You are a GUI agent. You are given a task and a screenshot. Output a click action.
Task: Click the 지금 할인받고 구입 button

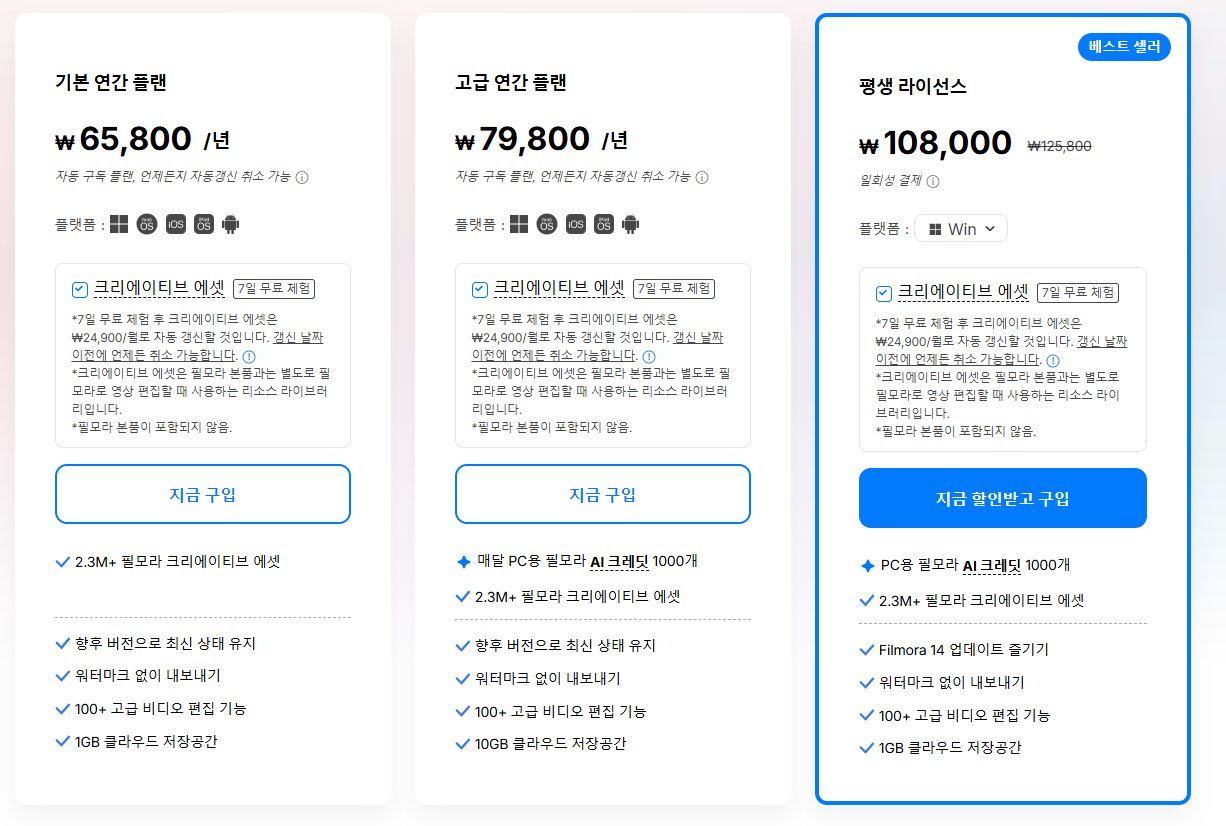click(1002, 497)
